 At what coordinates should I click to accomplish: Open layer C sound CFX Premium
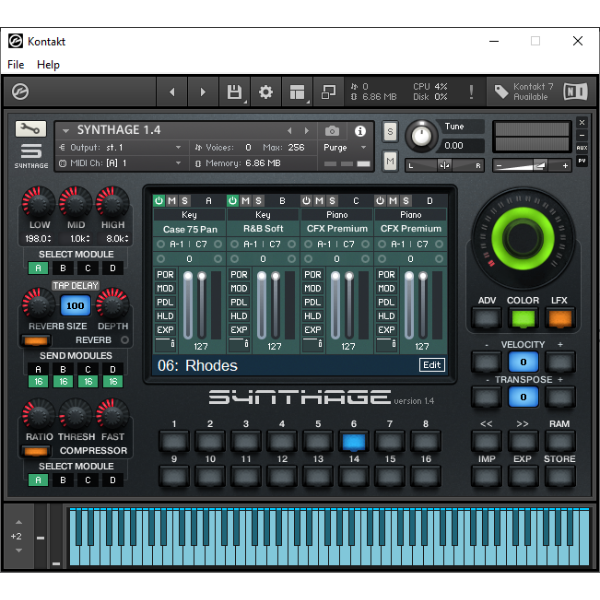pyautogui.click(x=337, y=229)
